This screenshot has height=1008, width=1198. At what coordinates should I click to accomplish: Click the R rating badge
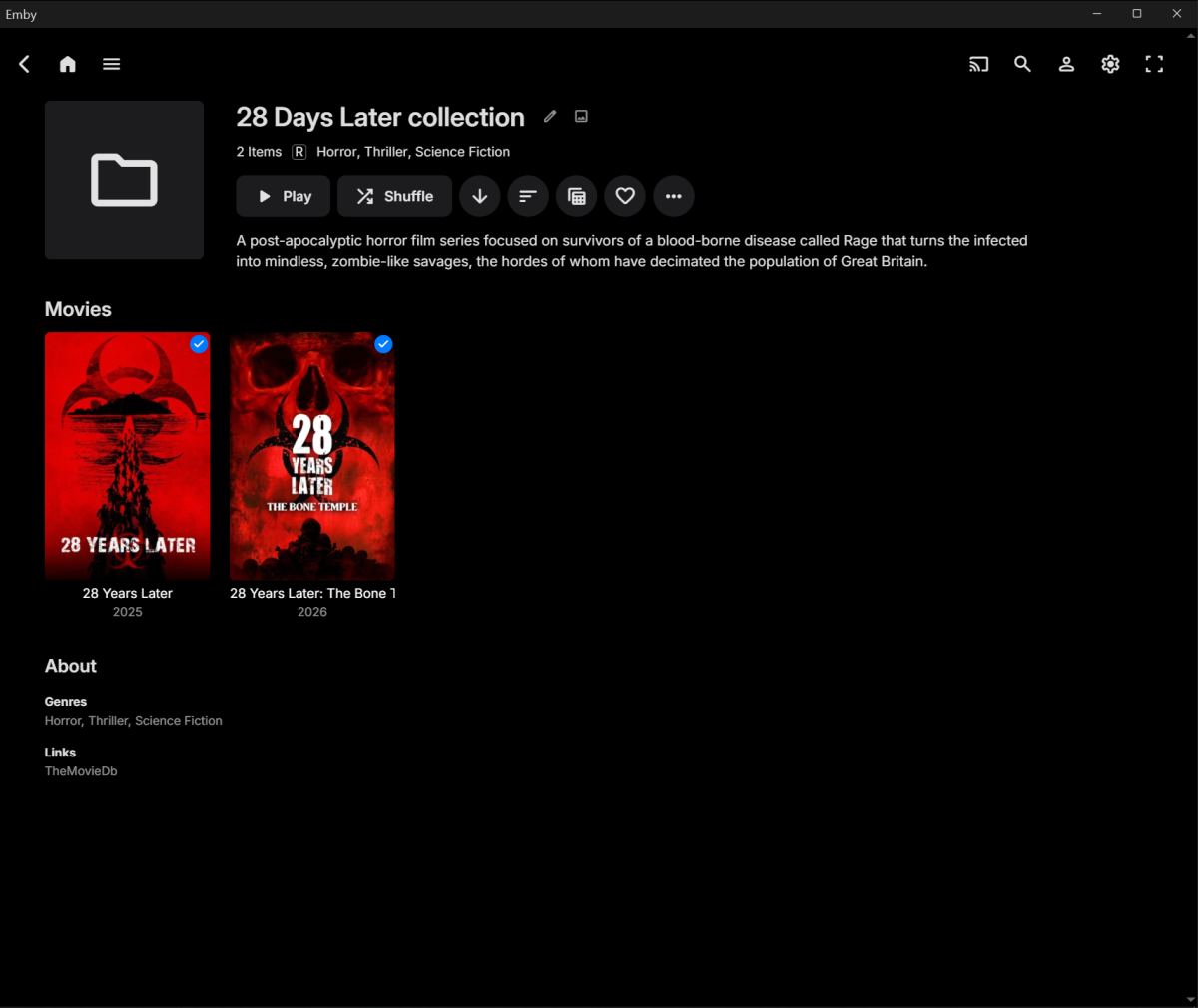click(299, 152)
